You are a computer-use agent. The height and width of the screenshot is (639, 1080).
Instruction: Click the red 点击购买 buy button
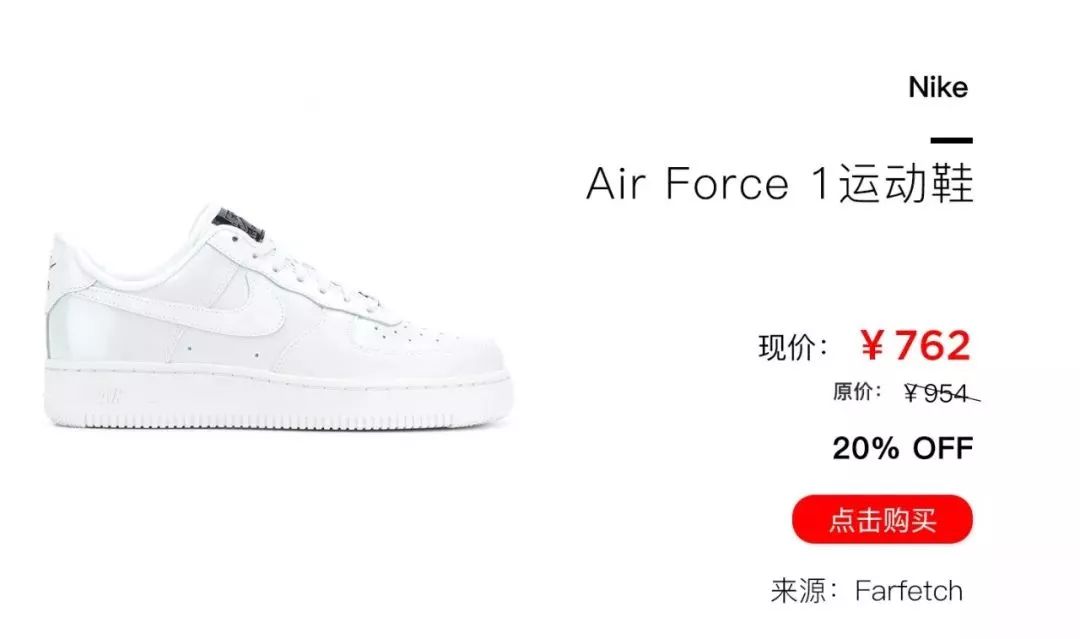pos(882,519)
